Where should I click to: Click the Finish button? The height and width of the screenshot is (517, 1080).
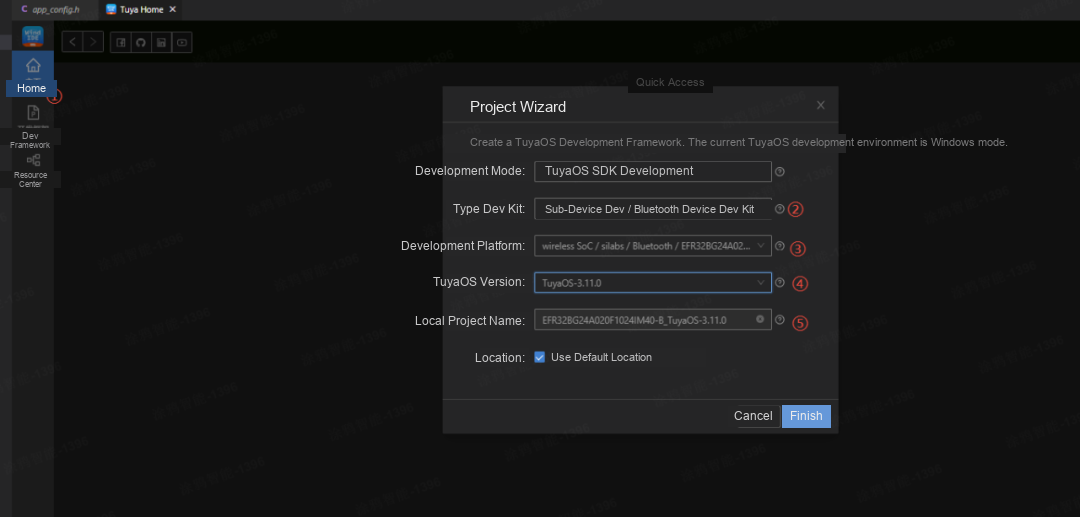click(806, 416)
